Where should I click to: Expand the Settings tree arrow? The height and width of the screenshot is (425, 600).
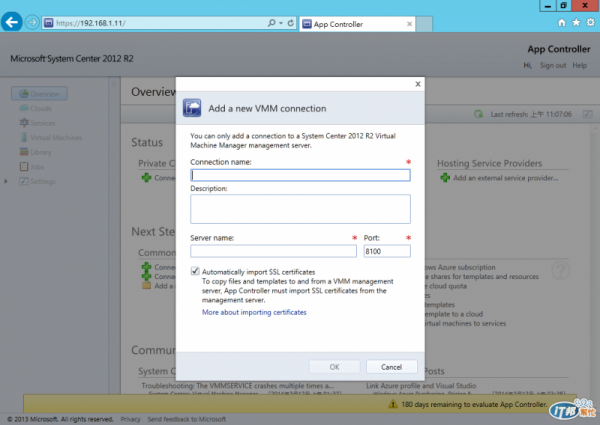(6, 181)
